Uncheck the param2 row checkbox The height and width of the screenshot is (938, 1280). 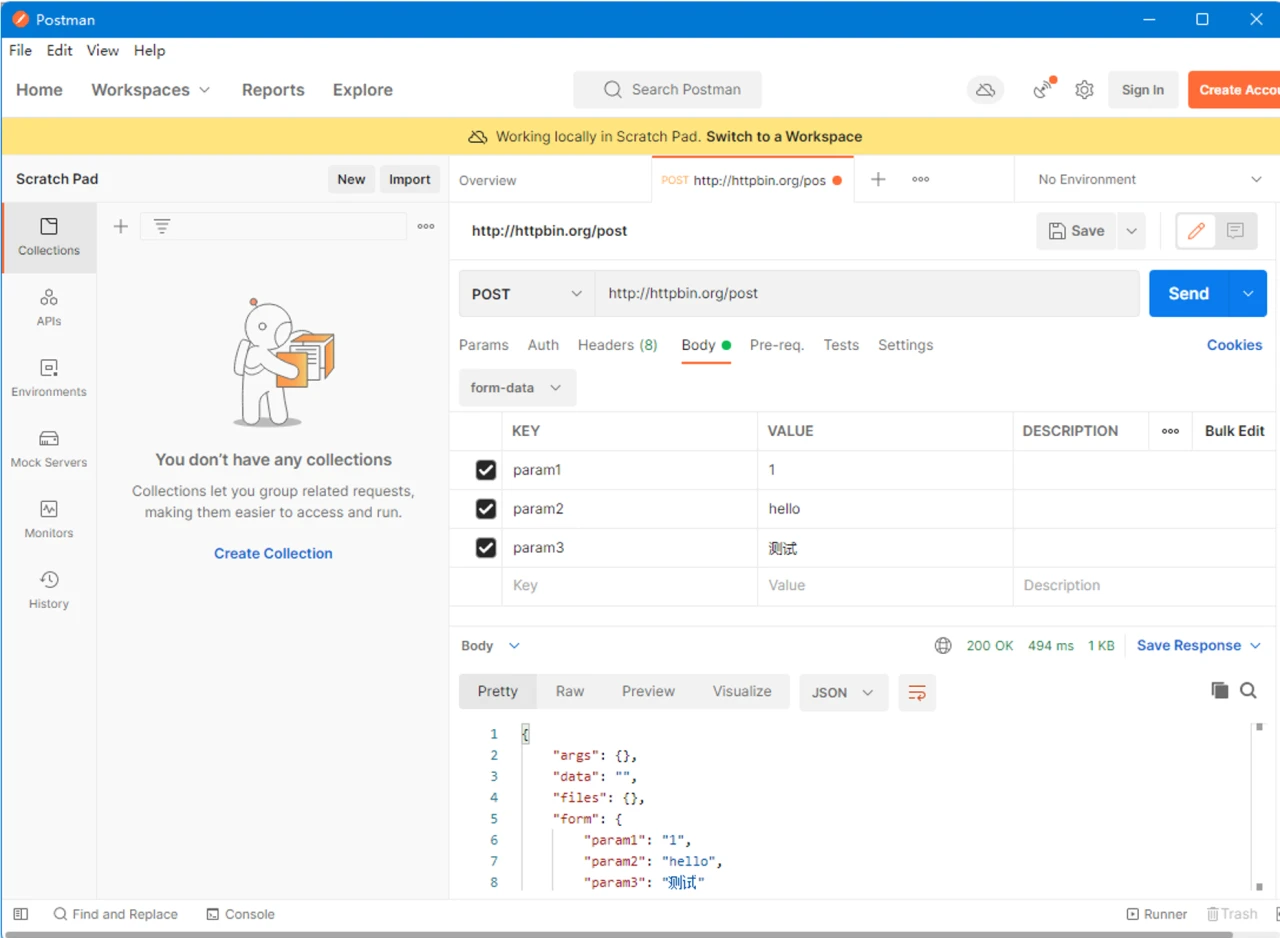pos(486,509)
